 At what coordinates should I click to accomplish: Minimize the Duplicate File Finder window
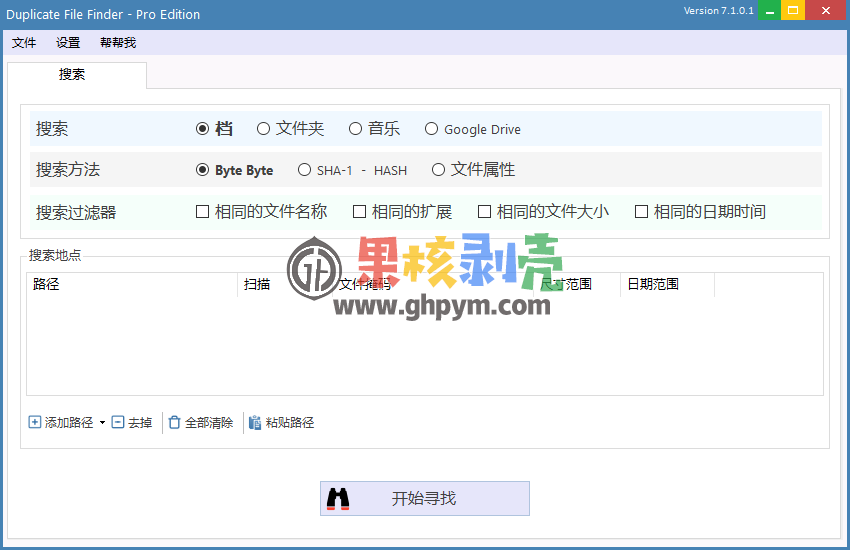pyautogui.click(x=769, y=10)
